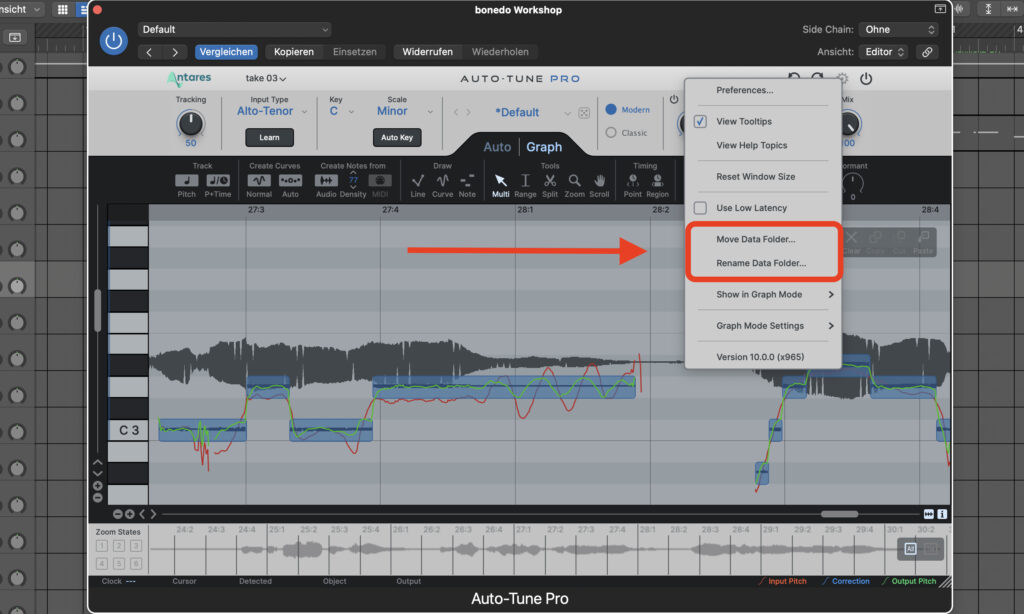
Task: Go to previous preset arrow in header
Action: click(x=150, y=52)
